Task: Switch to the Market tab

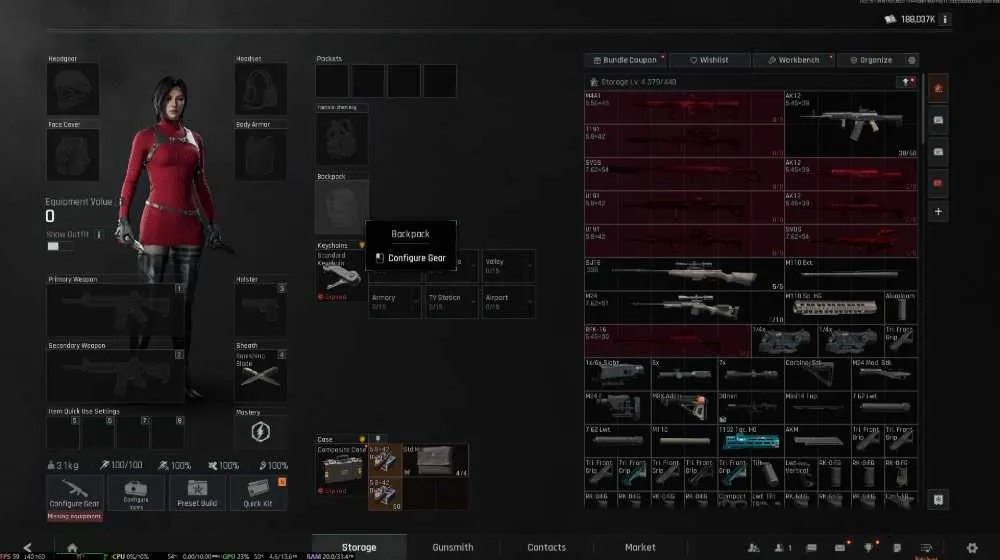Action: (x=640, y=547)
